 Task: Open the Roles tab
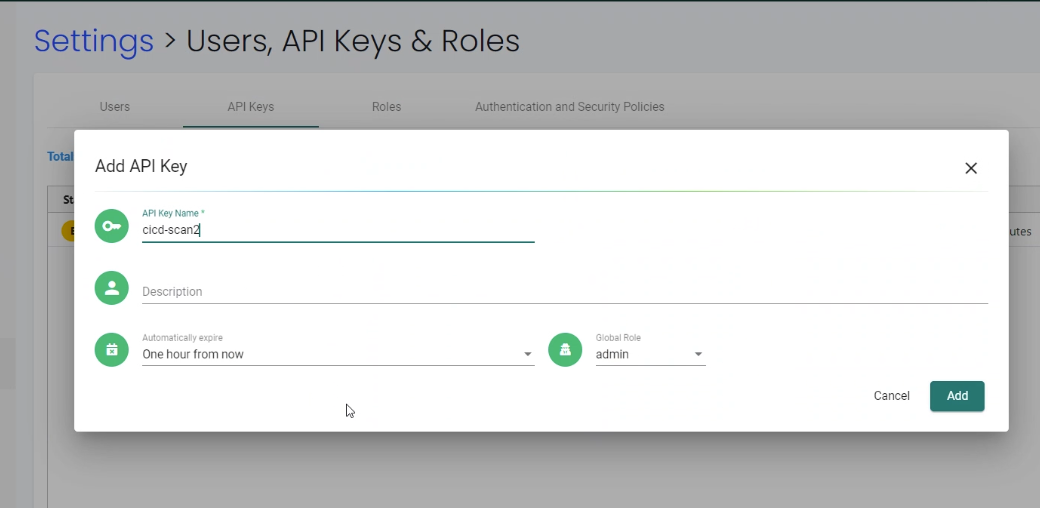click(386, 107)
